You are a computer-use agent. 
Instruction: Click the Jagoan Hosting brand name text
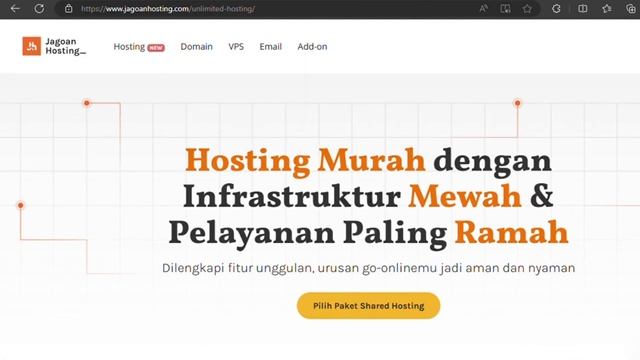point(65,46)
